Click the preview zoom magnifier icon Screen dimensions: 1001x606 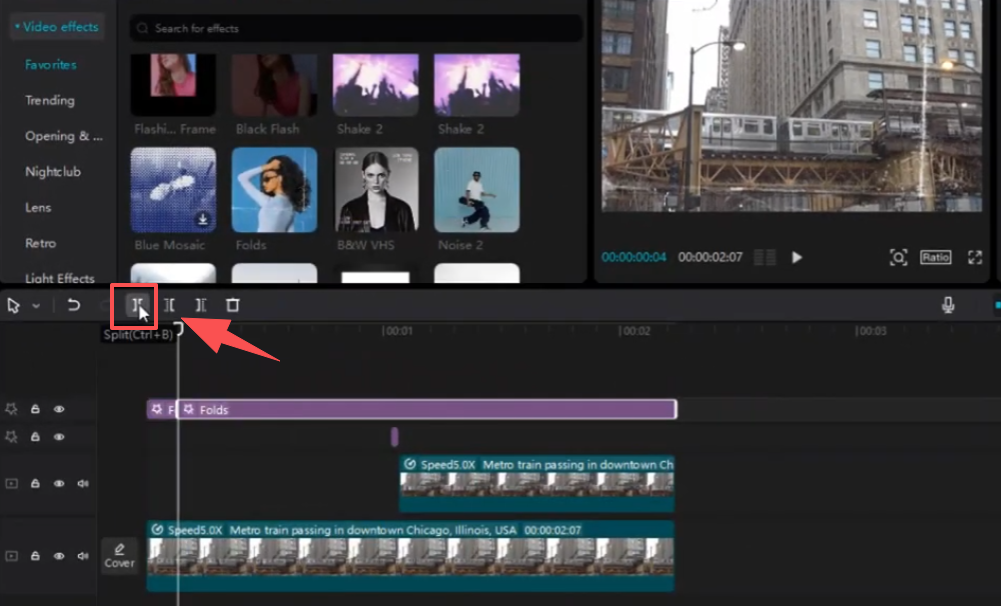898,257
